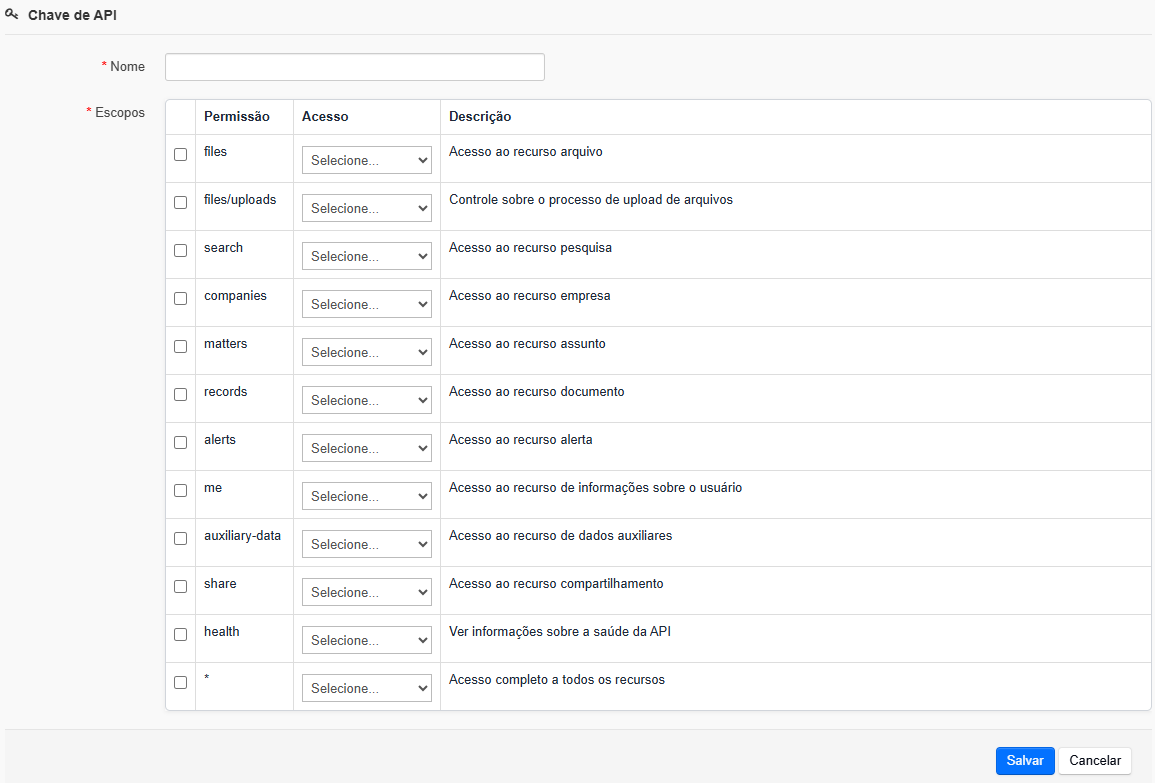
Task: Check the files/uploads permission checkbox
Action: pyautogui.click(x=180, y=203)
